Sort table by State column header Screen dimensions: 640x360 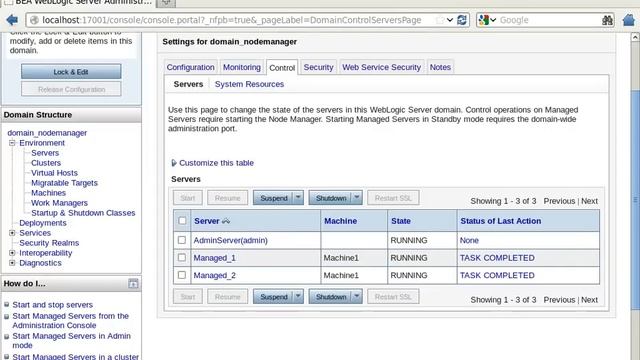pos(401,221)
